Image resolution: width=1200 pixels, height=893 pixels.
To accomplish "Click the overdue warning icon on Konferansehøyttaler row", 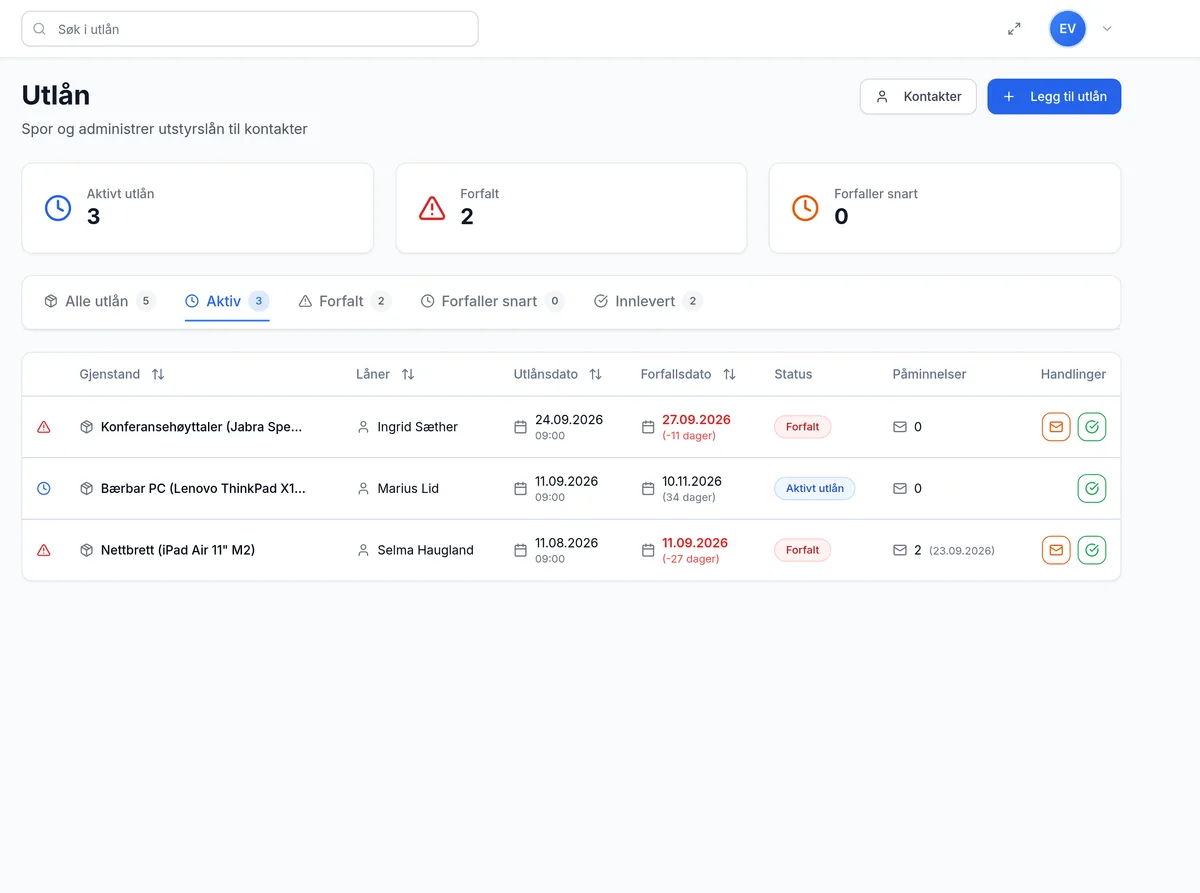I will coord(44,427).
